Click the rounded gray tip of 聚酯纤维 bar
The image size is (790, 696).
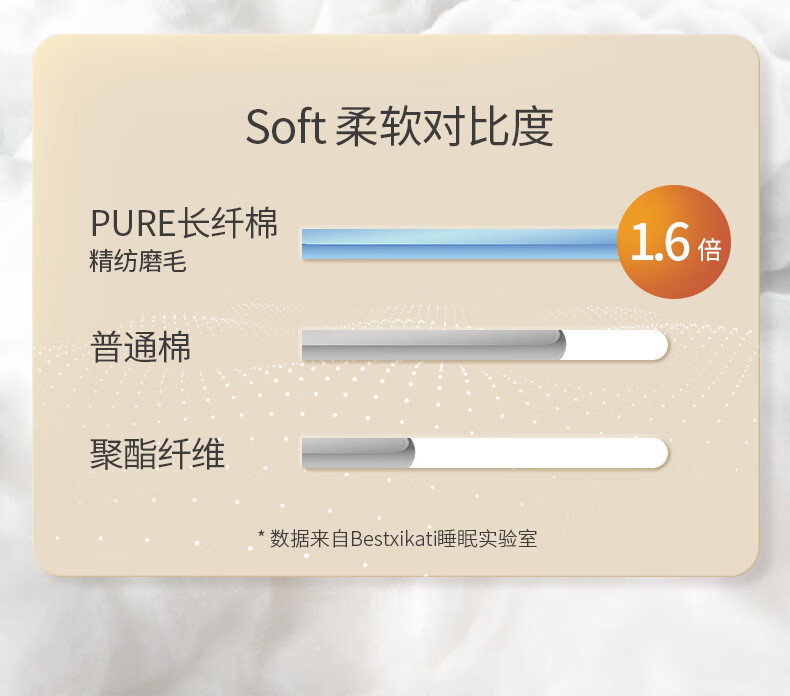pyautogui.click(x=409, y=453)
